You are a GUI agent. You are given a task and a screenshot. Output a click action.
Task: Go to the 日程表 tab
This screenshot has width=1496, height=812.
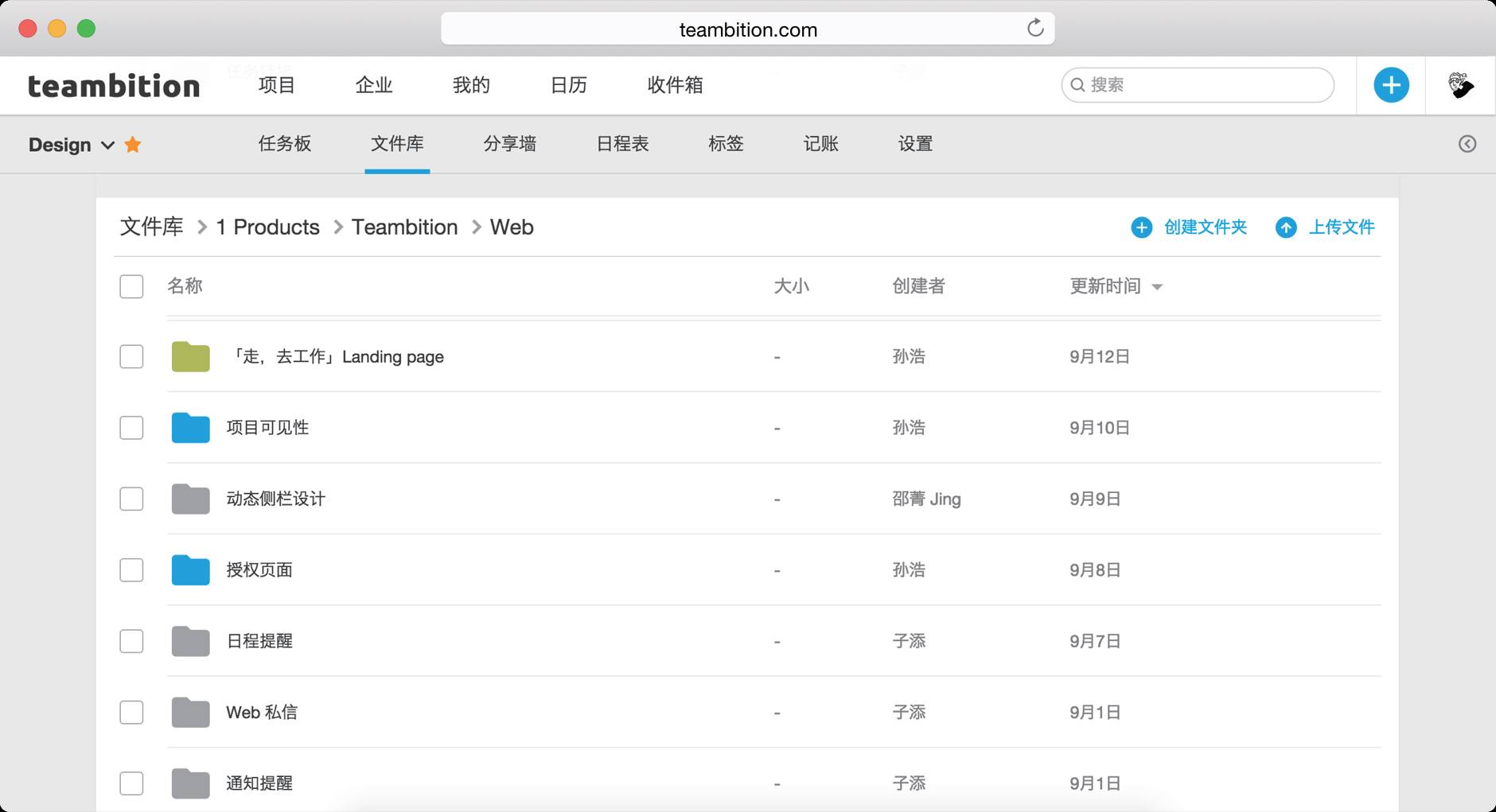(623, 144)
